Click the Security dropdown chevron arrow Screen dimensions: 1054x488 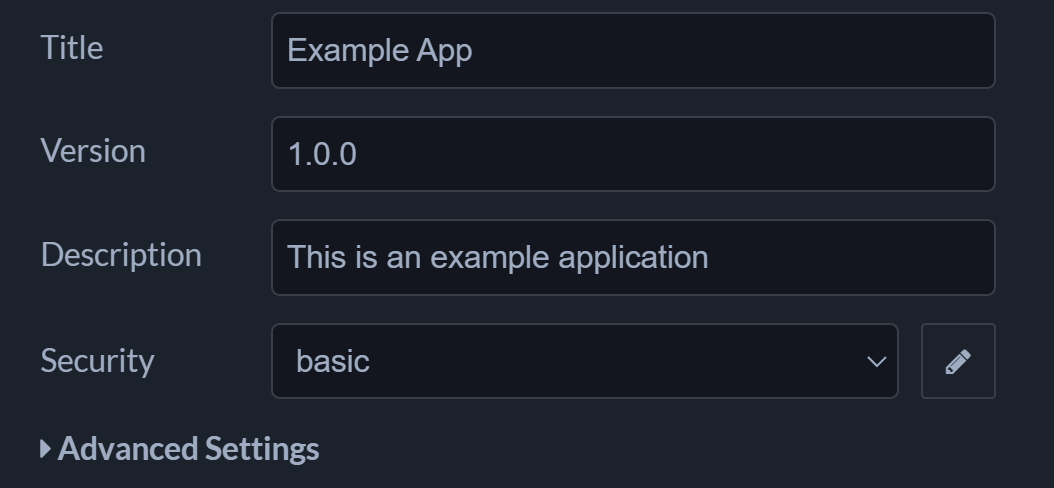click(x=876, y=361)
